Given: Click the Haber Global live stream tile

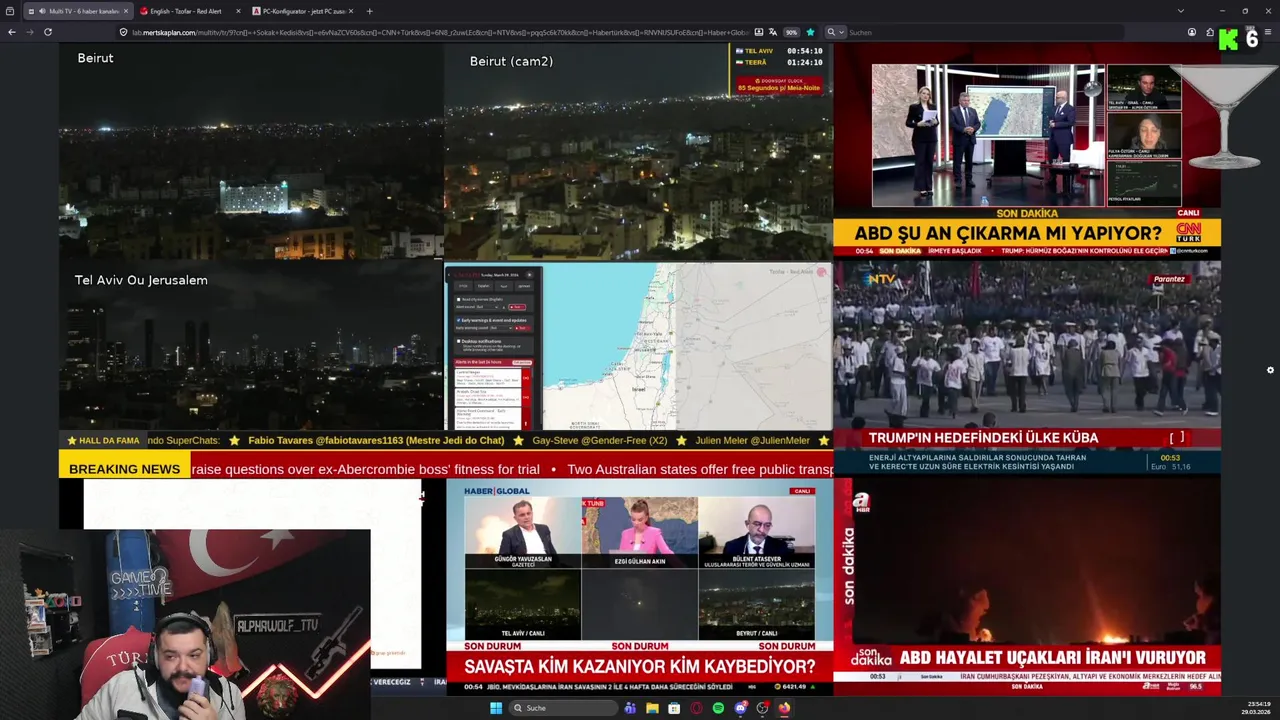Looking at the screenshot, I should 639,587.
